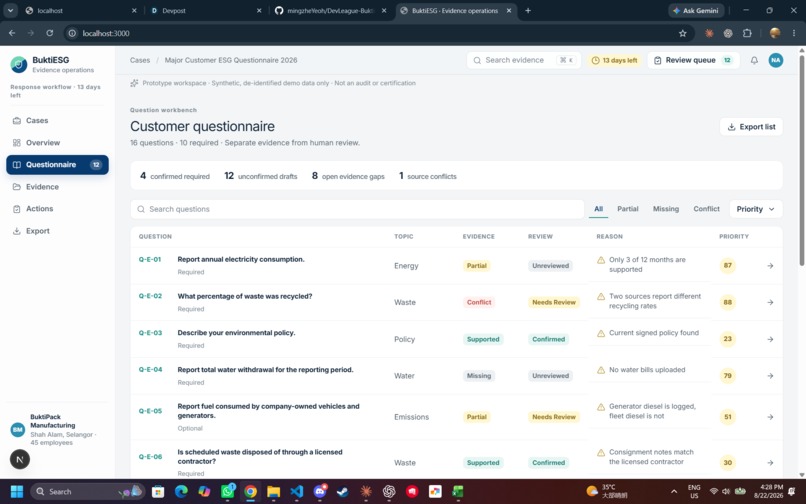Select the All filter tab

click(598, 209)
